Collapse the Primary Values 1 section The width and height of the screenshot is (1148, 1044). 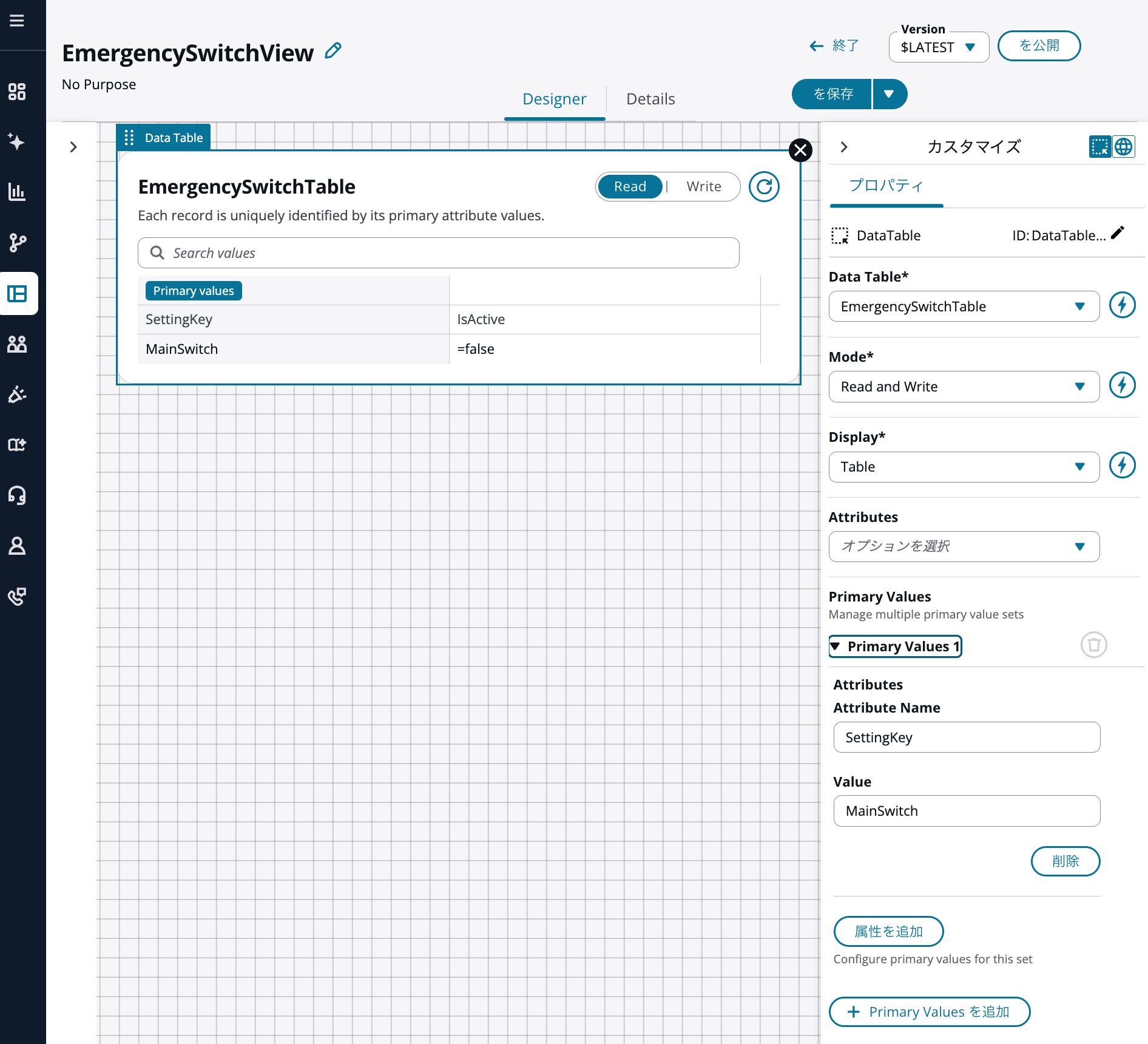click(896, 646)
